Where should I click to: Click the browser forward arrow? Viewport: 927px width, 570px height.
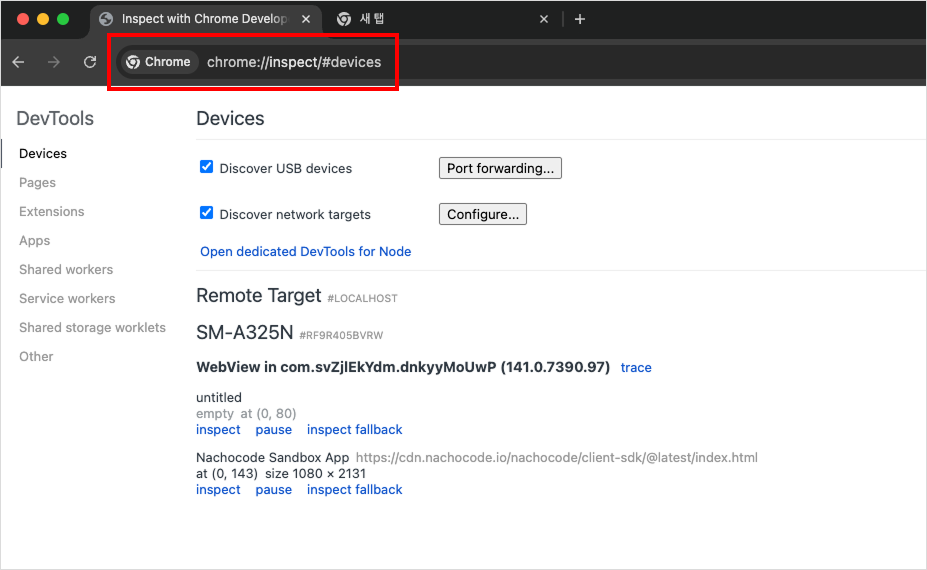(54, 62)
